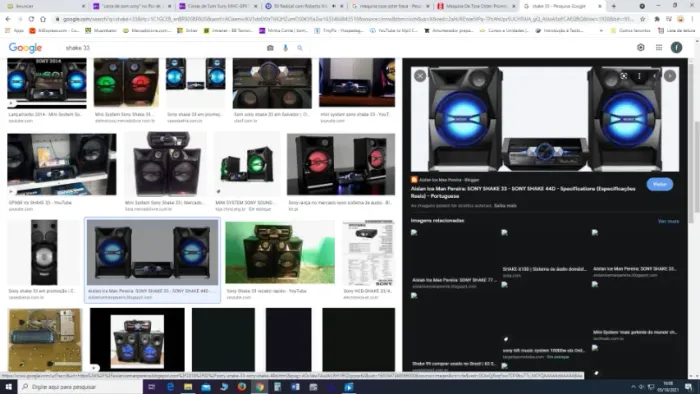Open "Lançamento 2014" YouTube thumbnail
The width and height of the screenshot is (700, 394).
tap(47, 83)
